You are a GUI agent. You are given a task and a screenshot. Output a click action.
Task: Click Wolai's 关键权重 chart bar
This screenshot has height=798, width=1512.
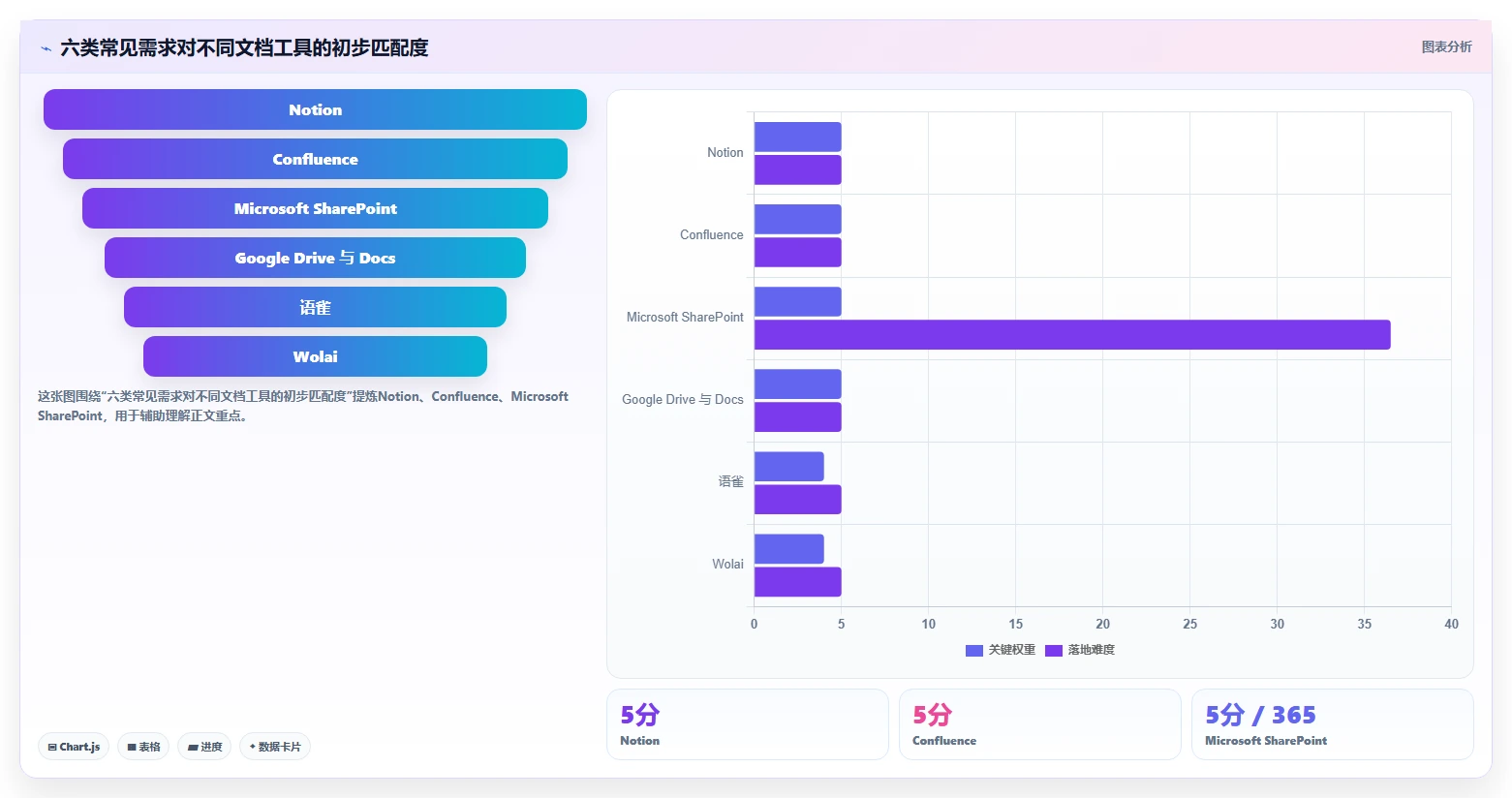pos(789,549)
